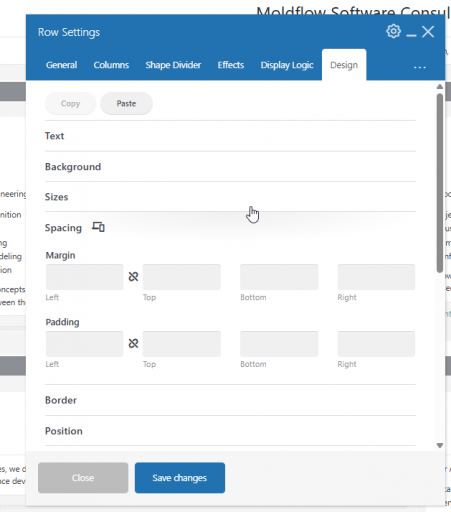Click the responsive device icon next to Spacing
The height and width of the screenshot is (512, 451).
98,227
